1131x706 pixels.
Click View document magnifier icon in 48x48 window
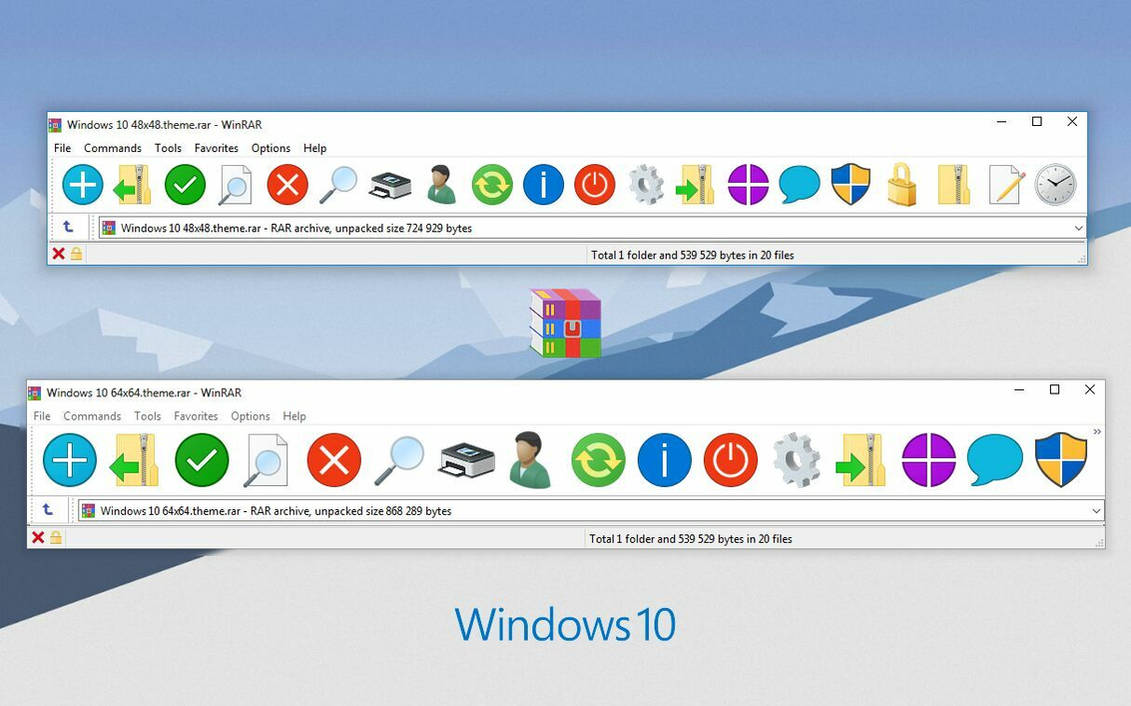(236, 185)
